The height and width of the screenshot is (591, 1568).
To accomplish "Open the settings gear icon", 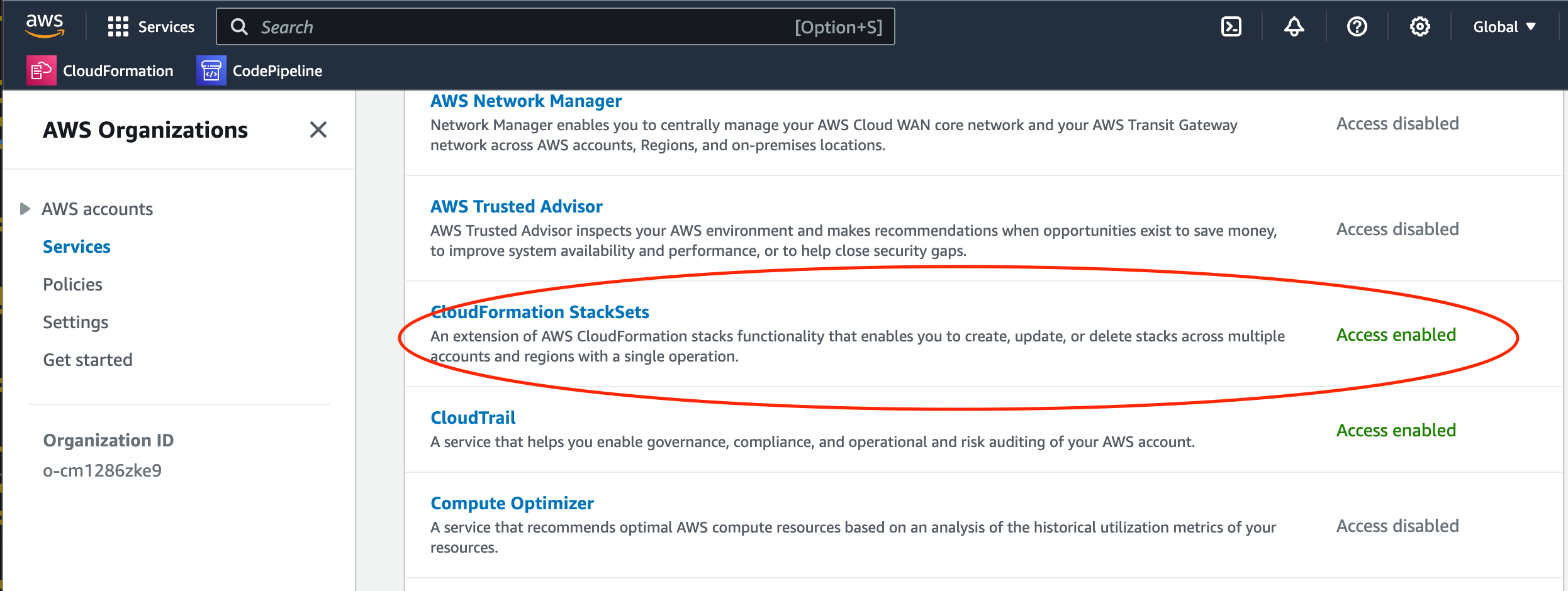I will (x=1420, y=27).
